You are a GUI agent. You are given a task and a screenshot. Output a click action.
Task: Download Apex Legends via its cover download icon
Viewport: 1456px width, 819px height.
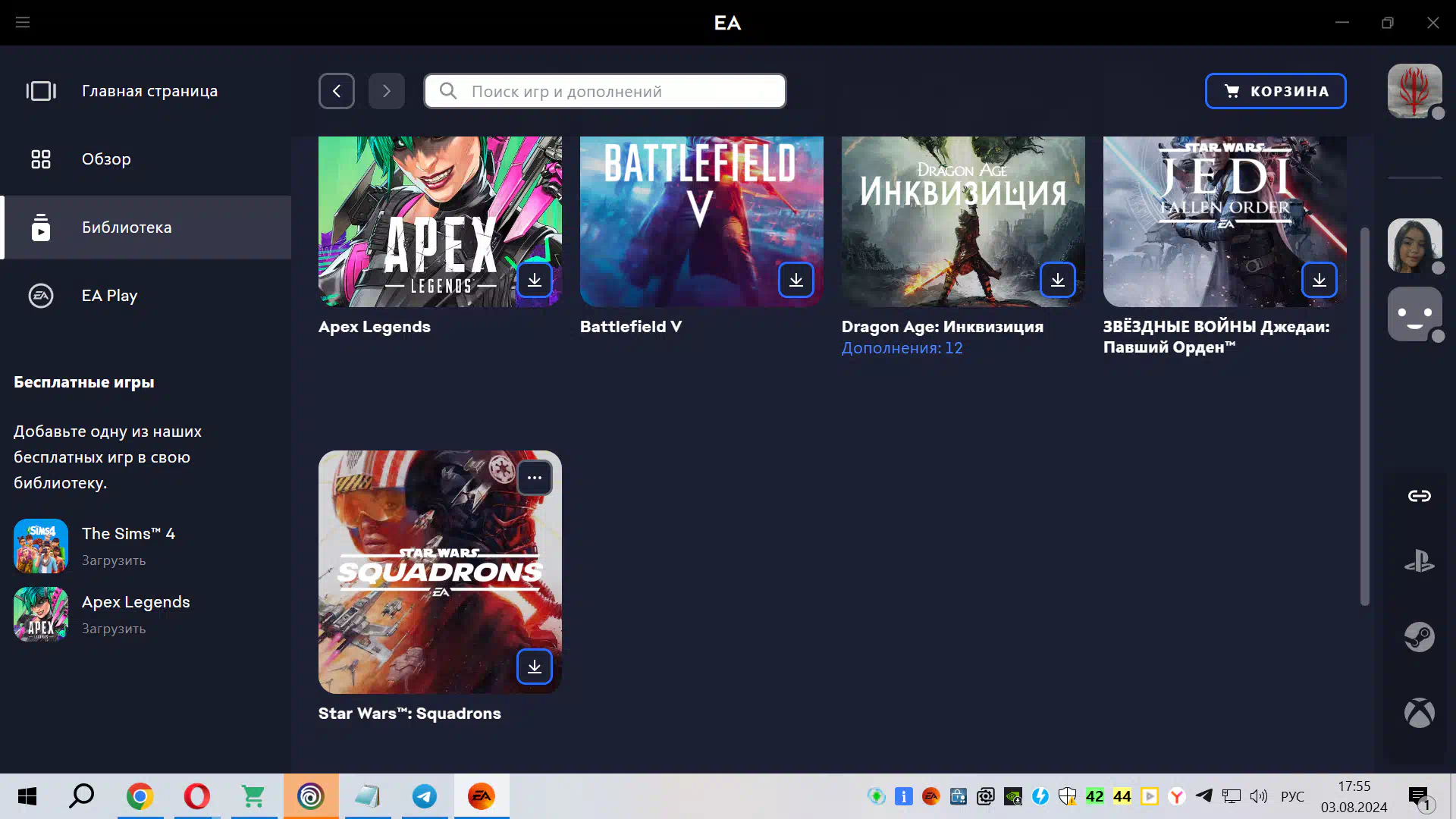(x=535, y=280)
